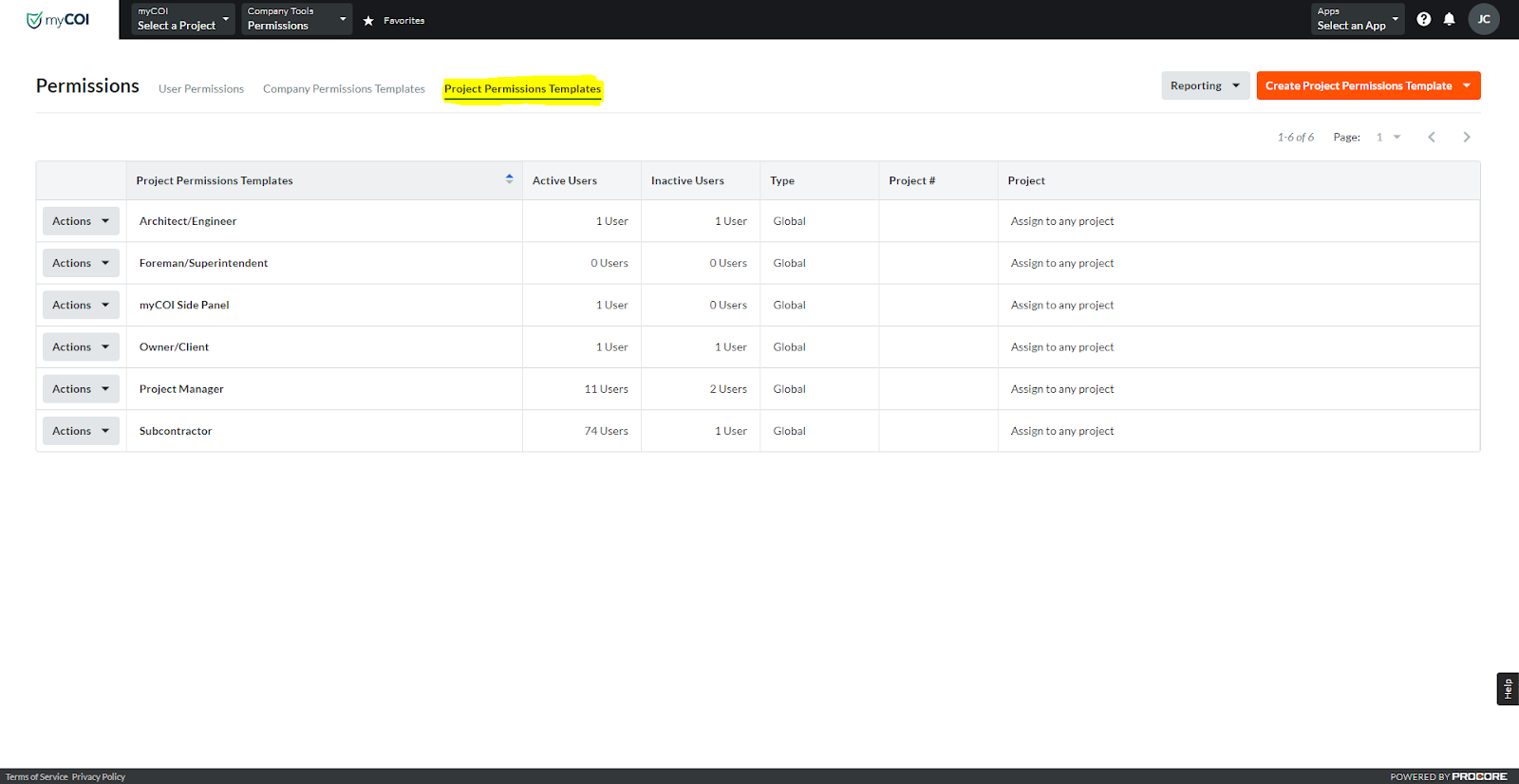This screenshot has width=1519, height=784.
Task: Go to previous page arrow
Action: pos(1432,137)
